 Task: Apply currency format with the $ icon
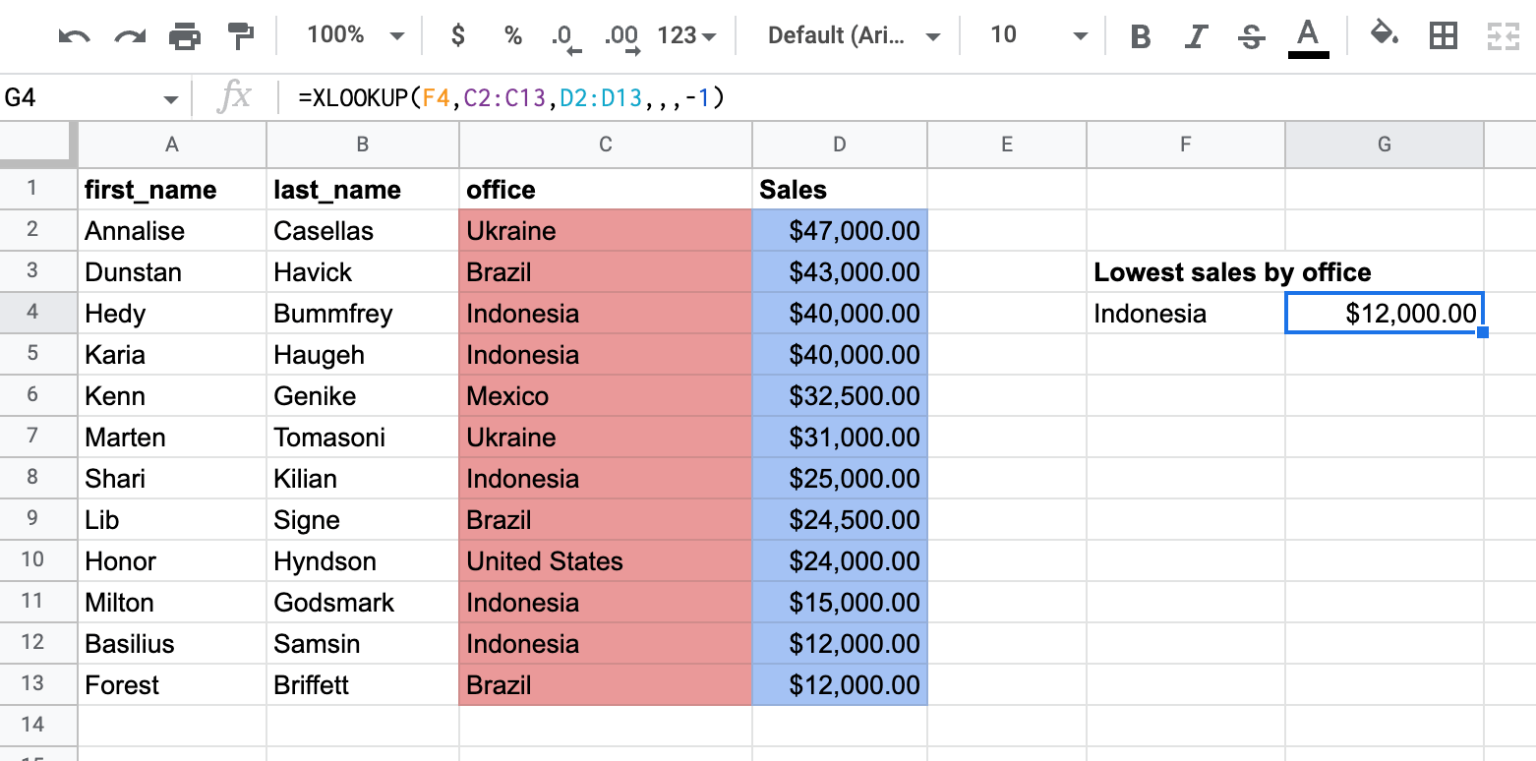(x=457, y=35)
